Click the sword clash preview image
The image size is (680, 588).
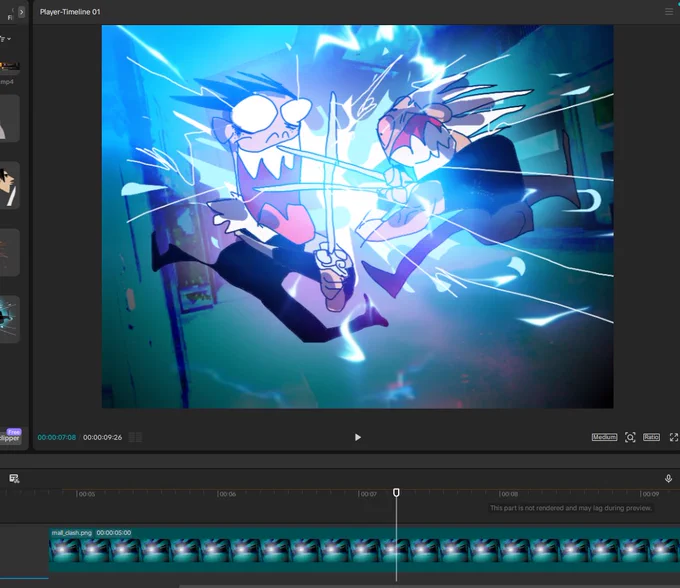pos(357,216)
